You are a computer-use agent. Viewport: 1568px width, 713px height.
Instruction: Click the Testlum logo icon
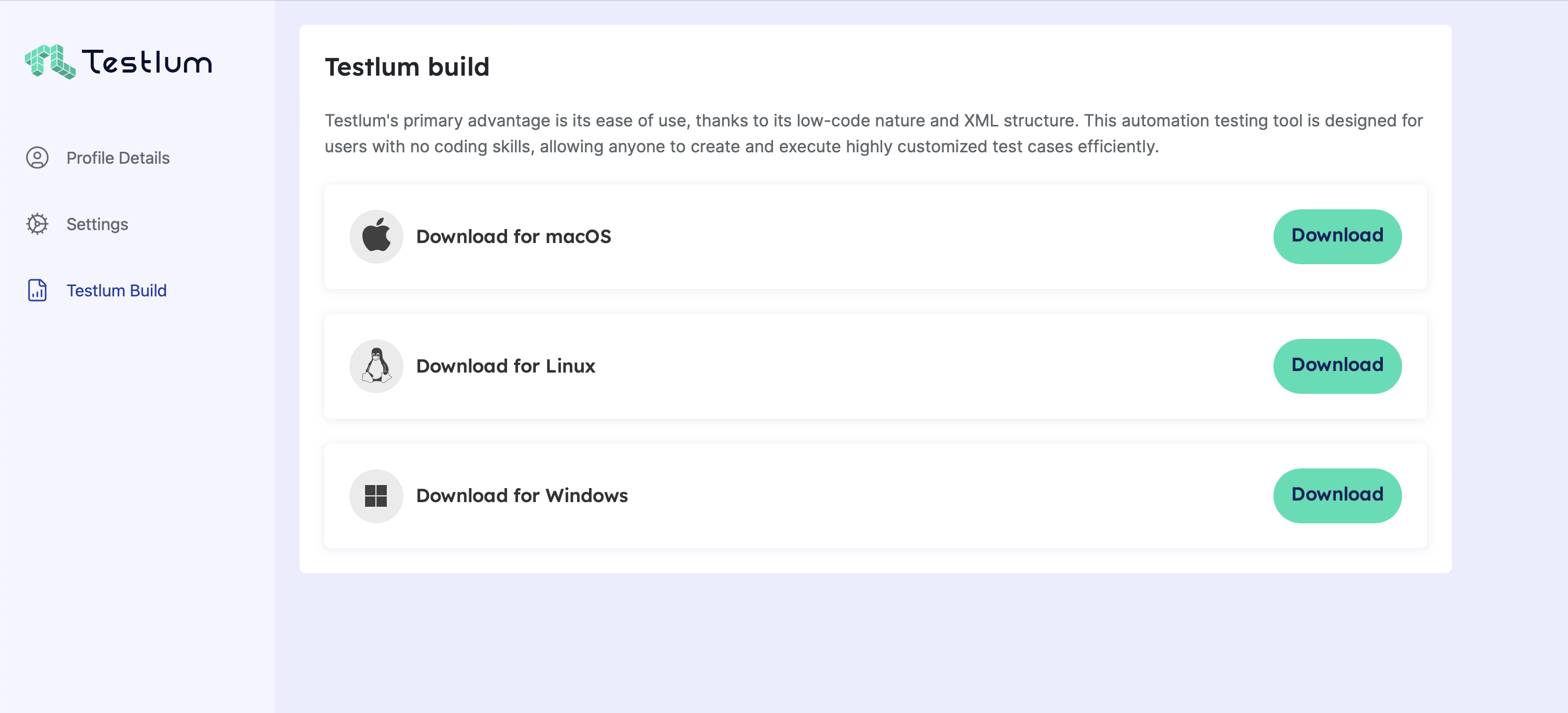[x=50, y=62]
